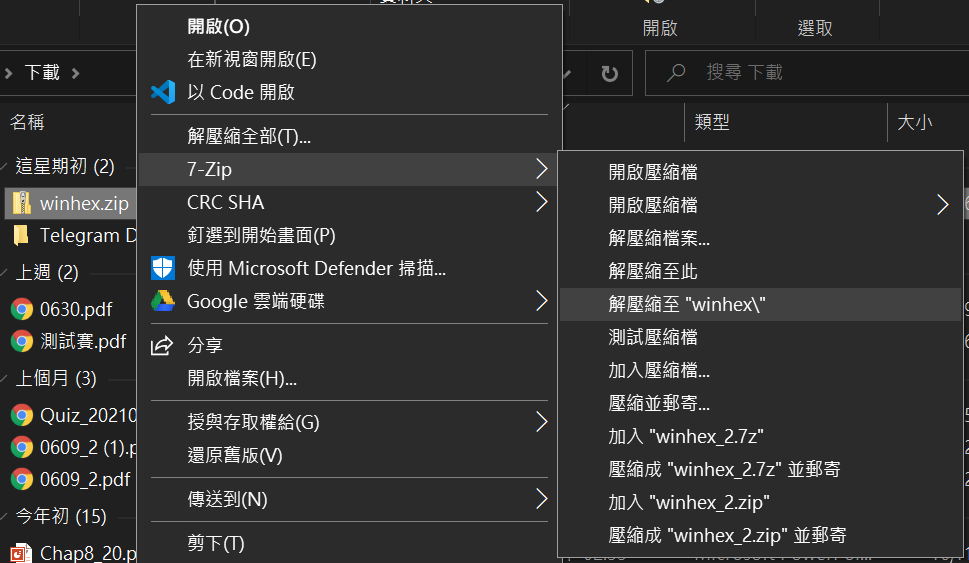Collapse the 這星期初 (2) group

click(x=4, y=166)
